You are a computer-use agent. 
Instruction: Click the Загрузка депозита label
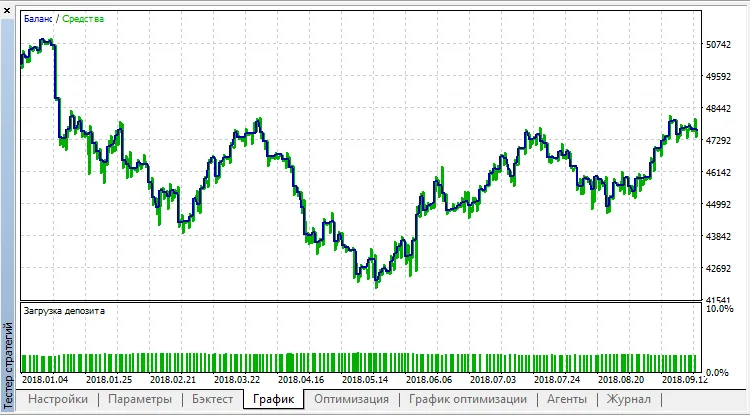coord(64,311)
